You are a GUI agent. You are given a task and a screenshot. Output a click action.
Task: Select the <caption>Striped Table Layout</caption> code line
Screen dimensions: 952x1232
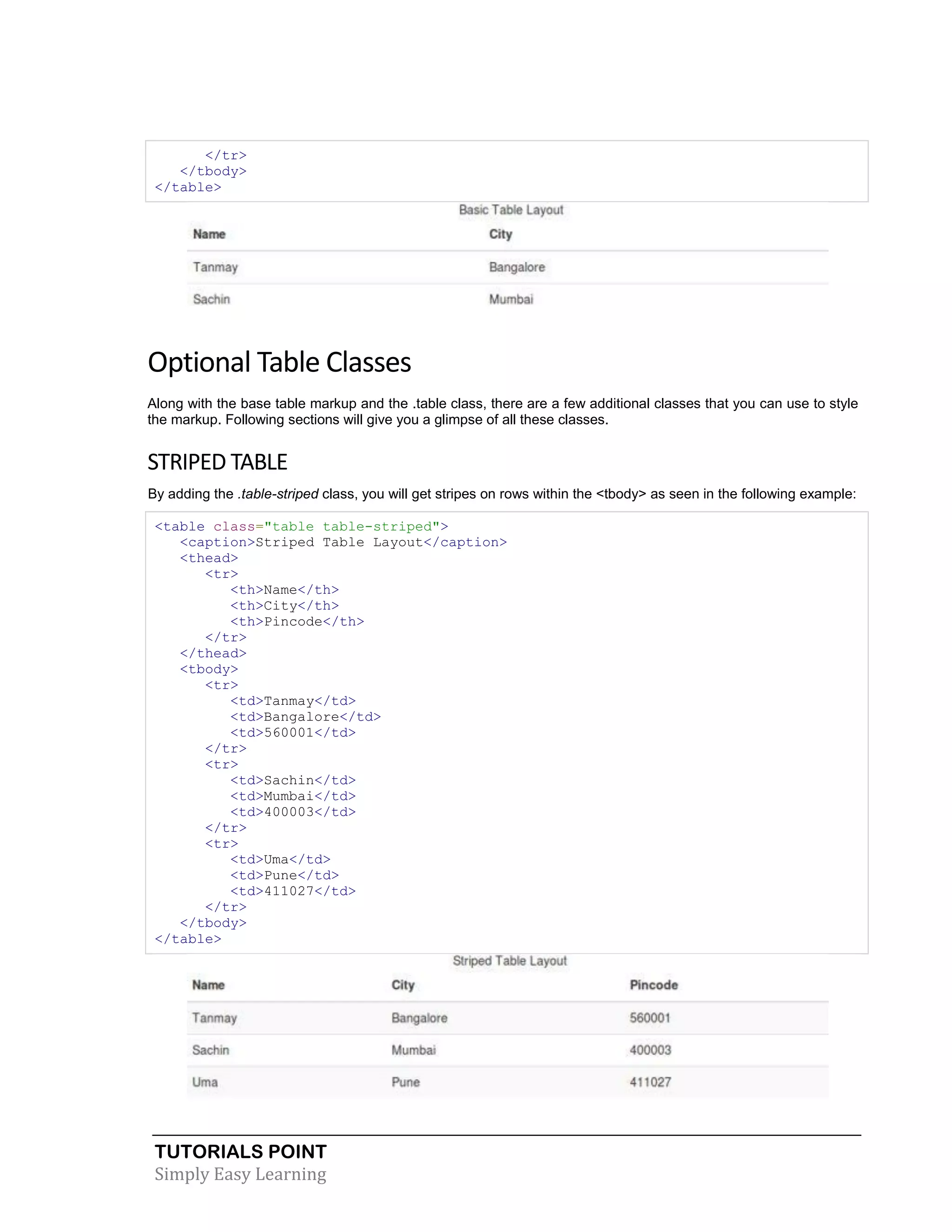point(344,543)
